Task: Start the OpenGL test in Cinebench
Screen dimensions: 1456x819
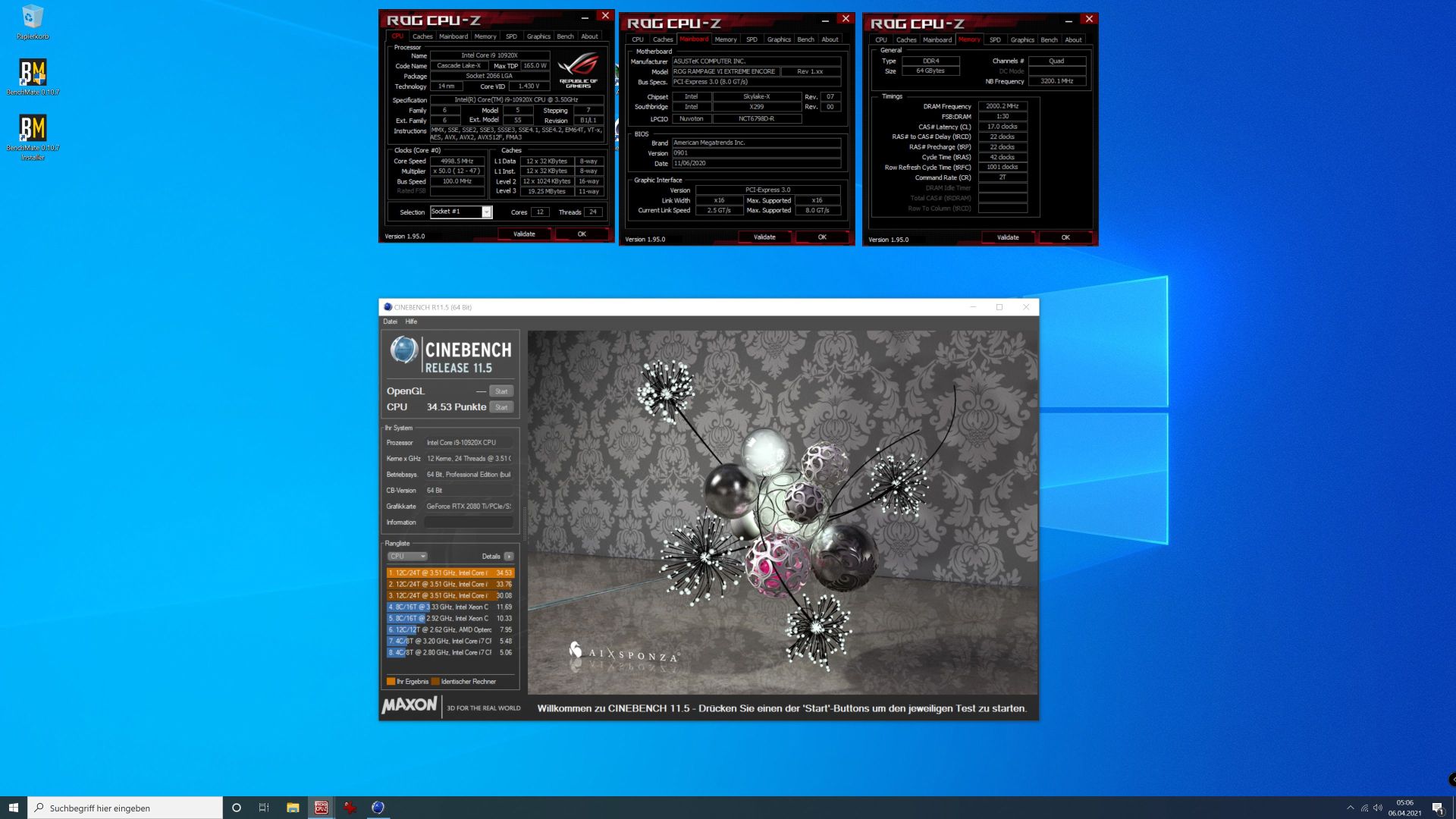Action: pos(501,391)
